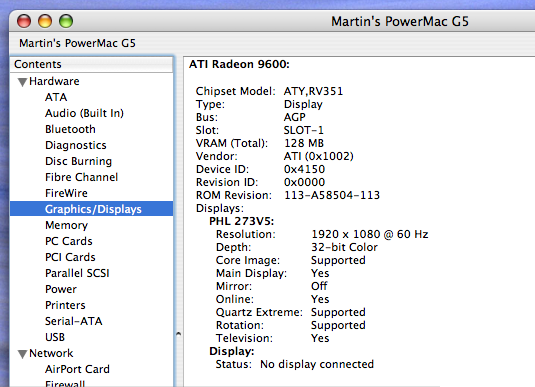Open Audio (Built In) hardware entry
The height and width of the screenshot is (387, 535).
click(84, 113)
